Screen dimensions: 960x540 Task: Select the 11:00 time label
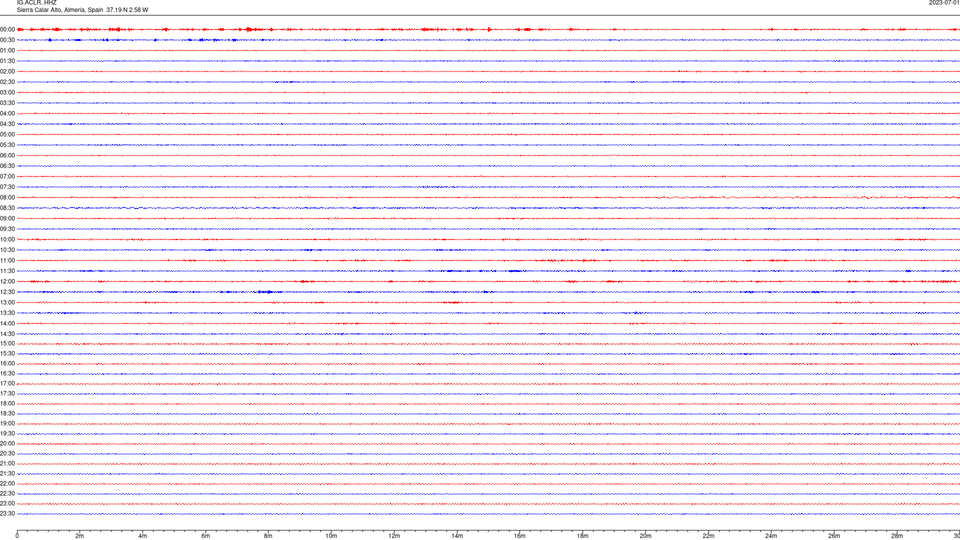[x=7, y=260]
